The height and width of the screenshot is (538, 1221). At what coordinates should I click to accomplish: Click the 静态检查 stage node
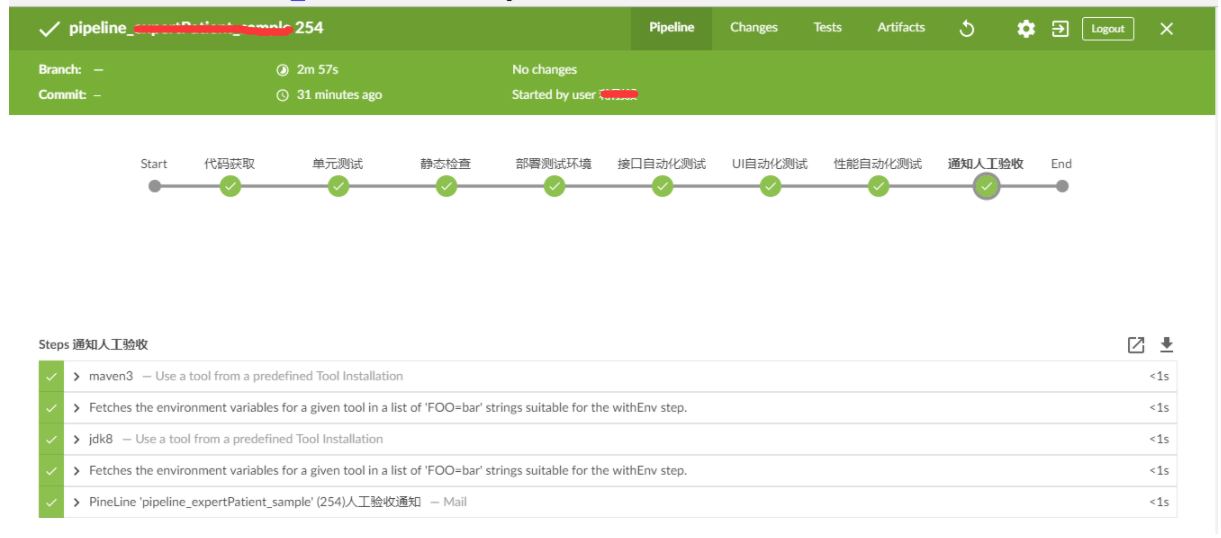446,186
